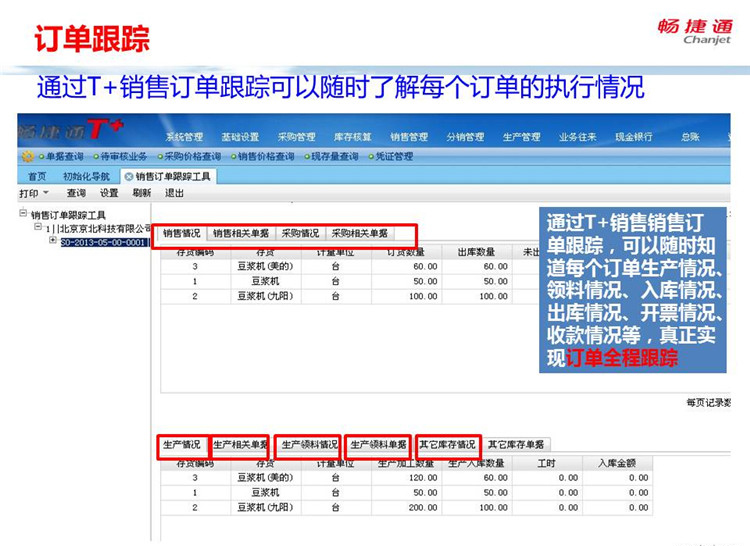Switch to 生产领料单据 tab

tap(378, 445)
